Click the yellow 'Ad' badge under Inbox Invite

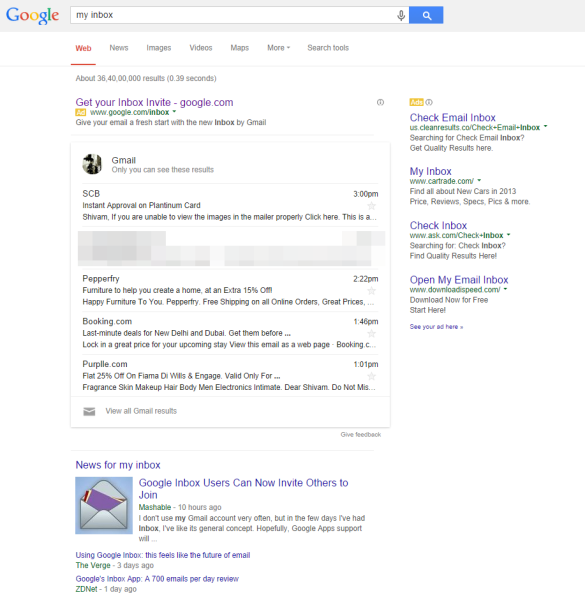click(x=81, y=112)
